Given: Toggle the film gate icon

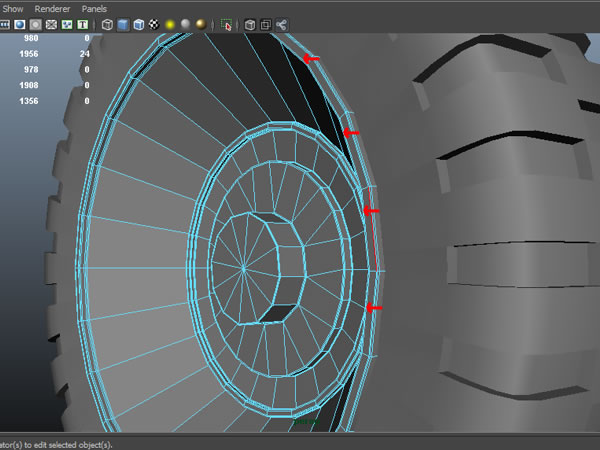Looking at the screenshot, I should click(4, 25).
